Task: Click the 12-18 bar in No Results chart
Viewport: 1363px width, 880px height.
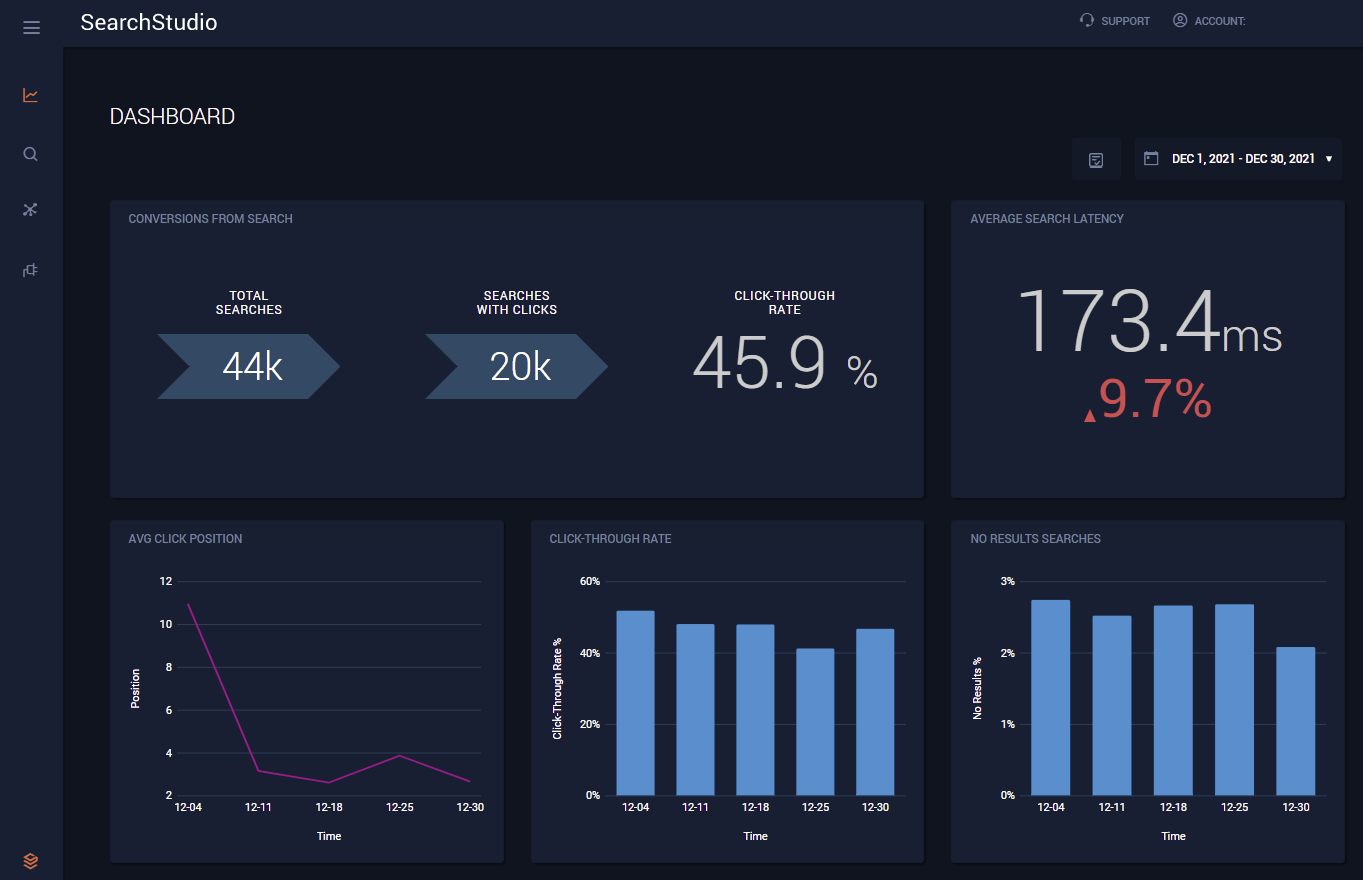Action: tap(1173, 701)
